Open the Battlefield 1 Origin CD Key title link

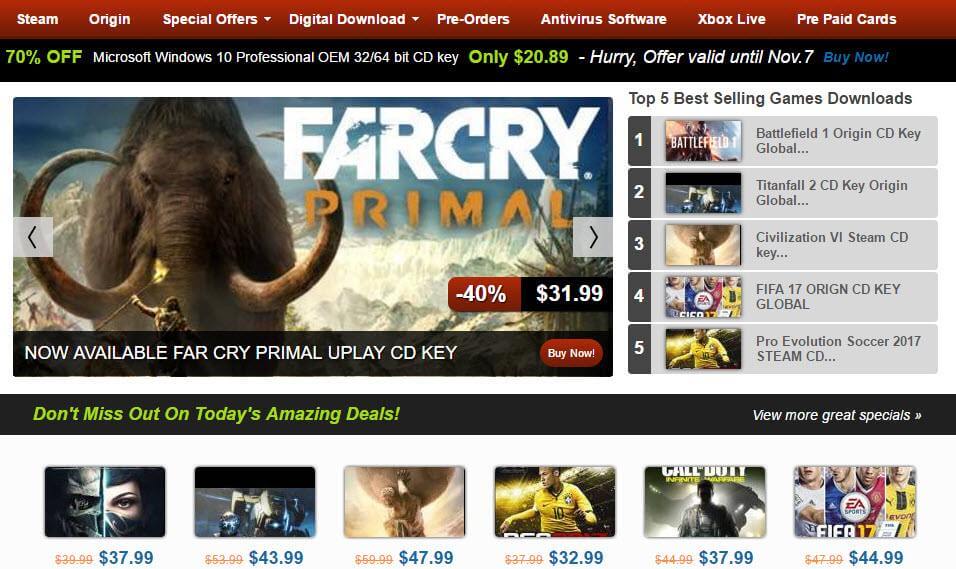coord(838,141)
